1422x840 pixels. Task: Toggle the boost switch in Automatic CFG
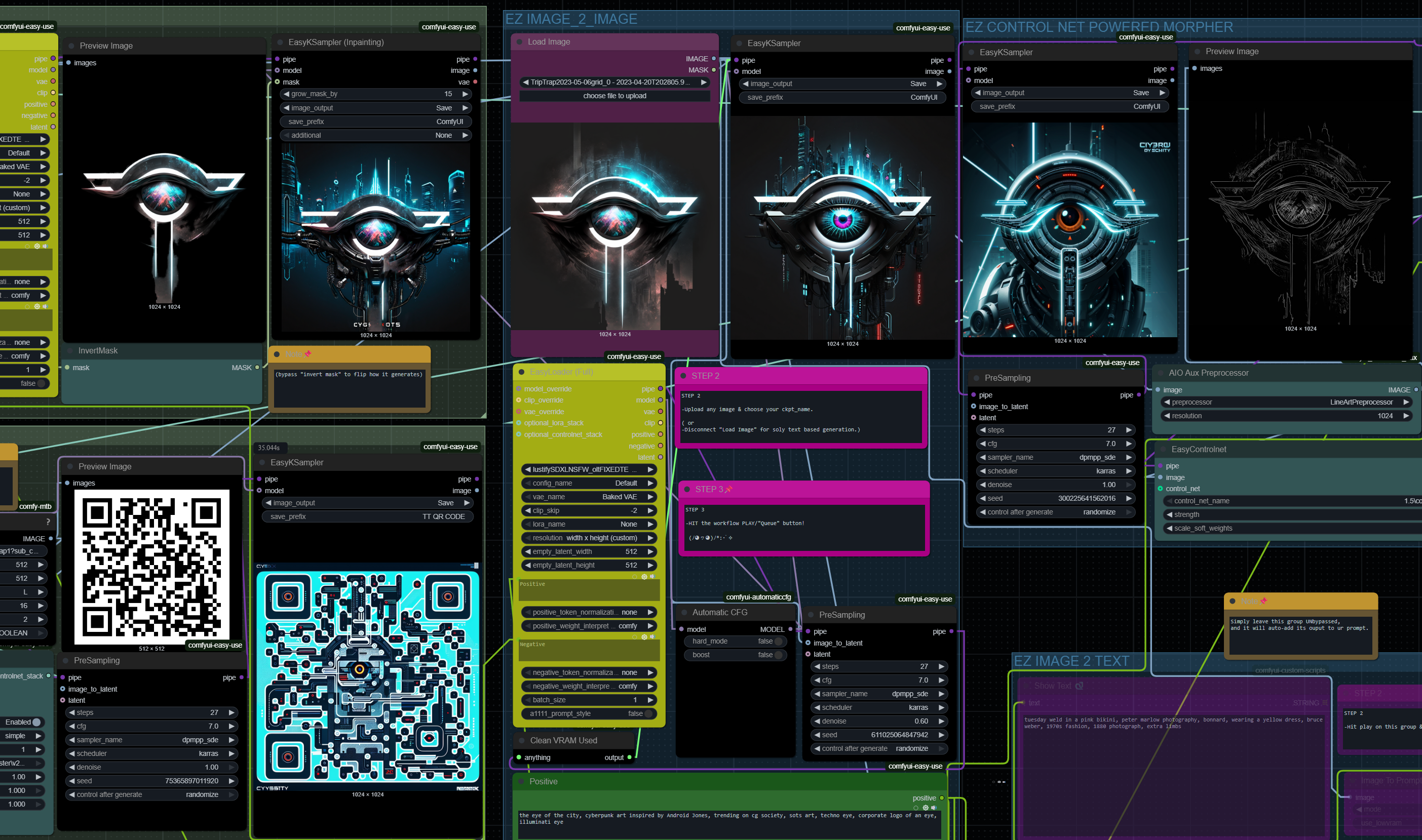point(778,655)
